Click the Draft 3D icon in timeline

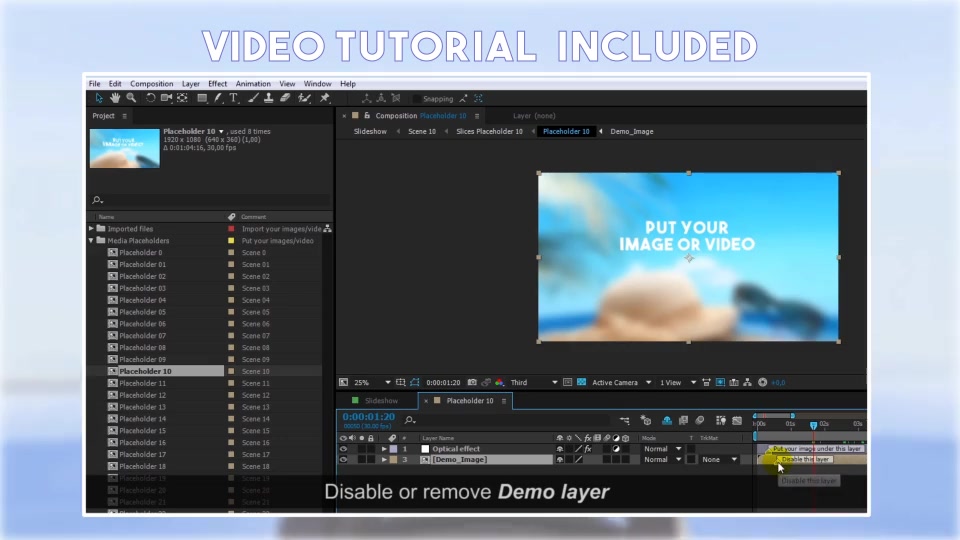[x=646, y=420]
